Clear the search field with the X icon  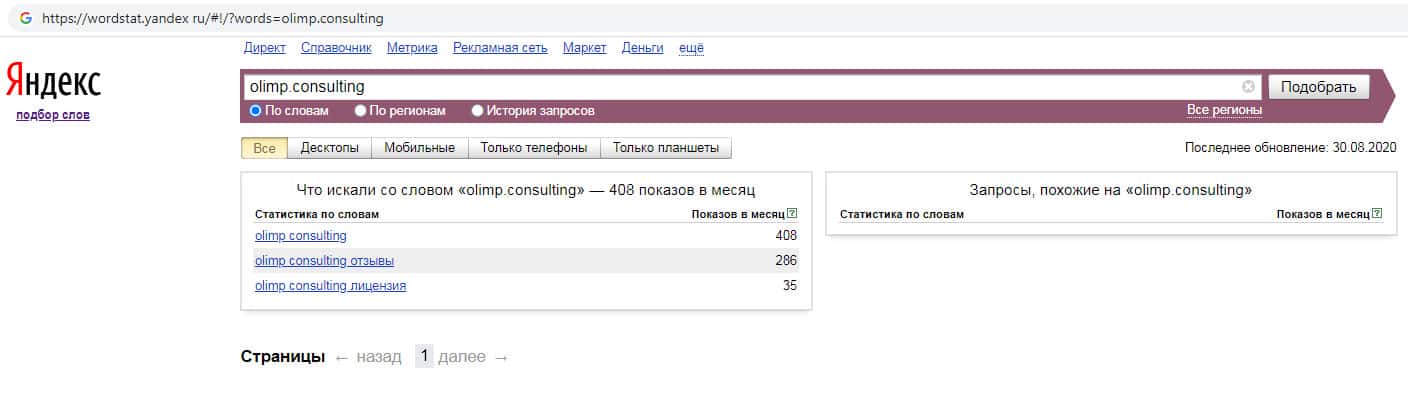tap(1248, 87)
